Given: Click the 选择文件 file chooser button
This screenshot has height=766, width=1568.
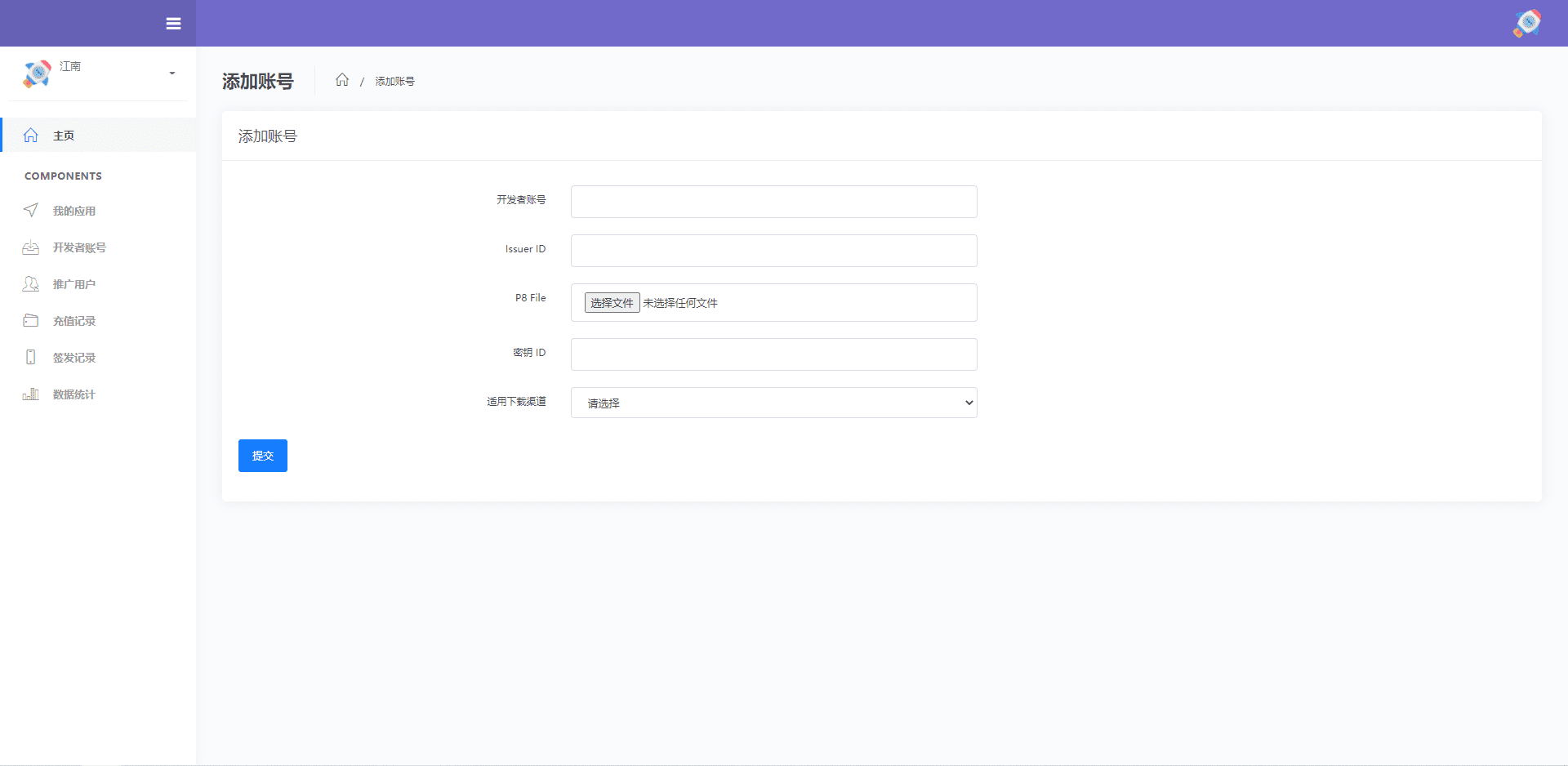Looking at the screenshot, I should pyautogui.click(x=612, y=303).
